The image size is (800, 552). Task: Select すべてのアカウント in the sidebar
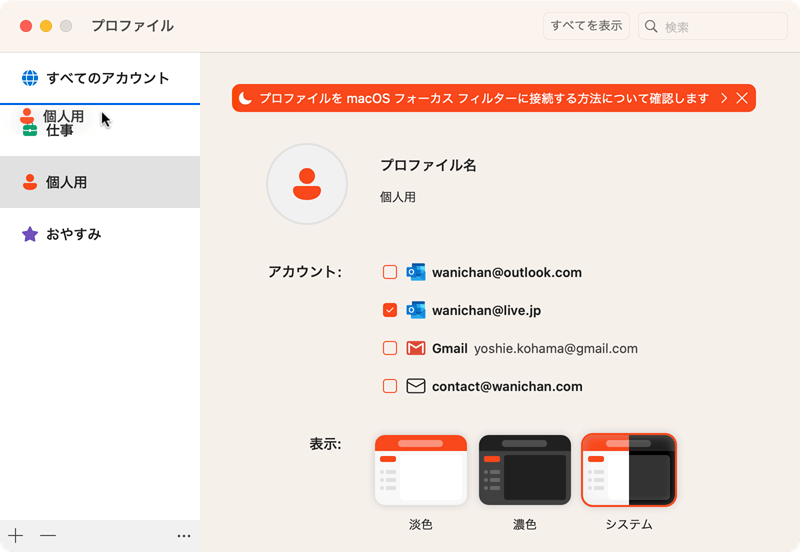100,78
